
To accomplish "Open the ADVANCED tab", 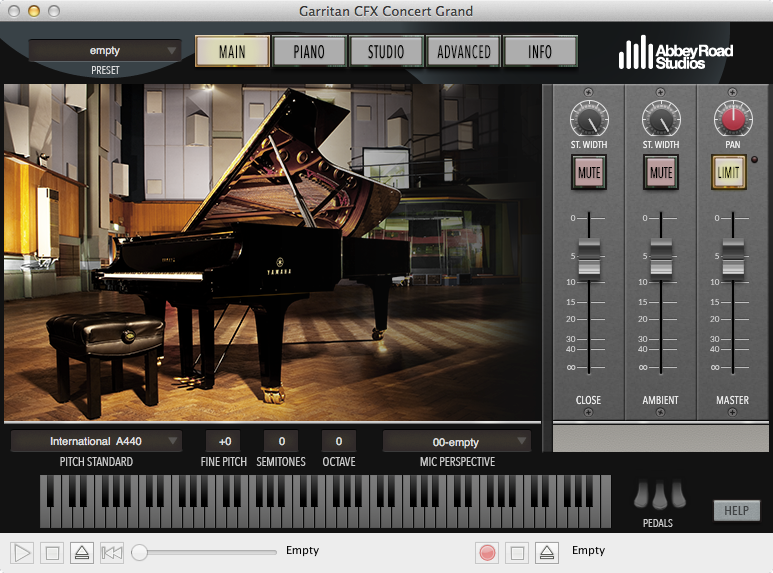I will [x=463, y=51].
